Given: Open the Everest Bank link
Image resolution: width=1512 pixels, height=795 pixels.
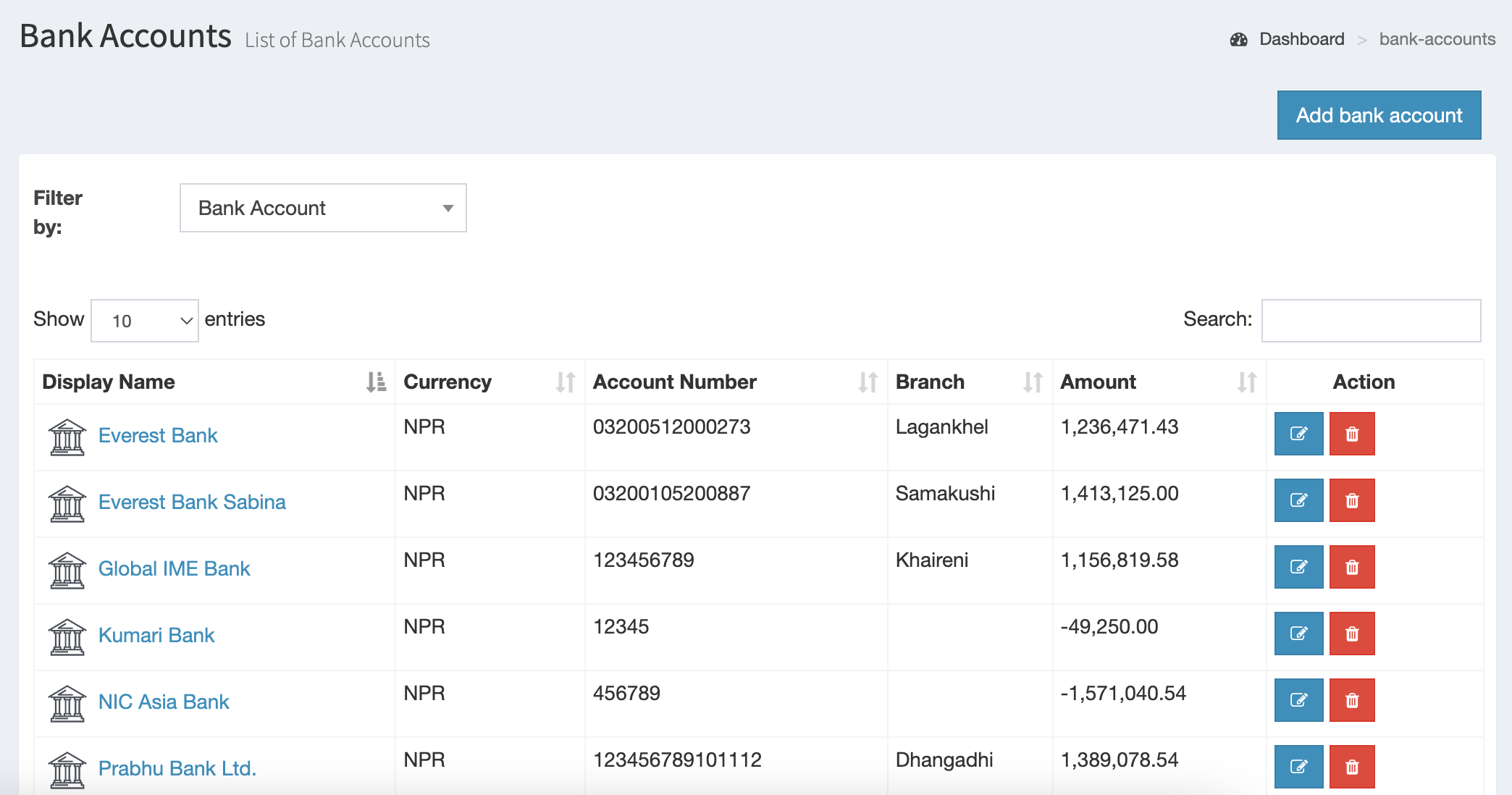Looking at the screenshot, I should point(158,435).
